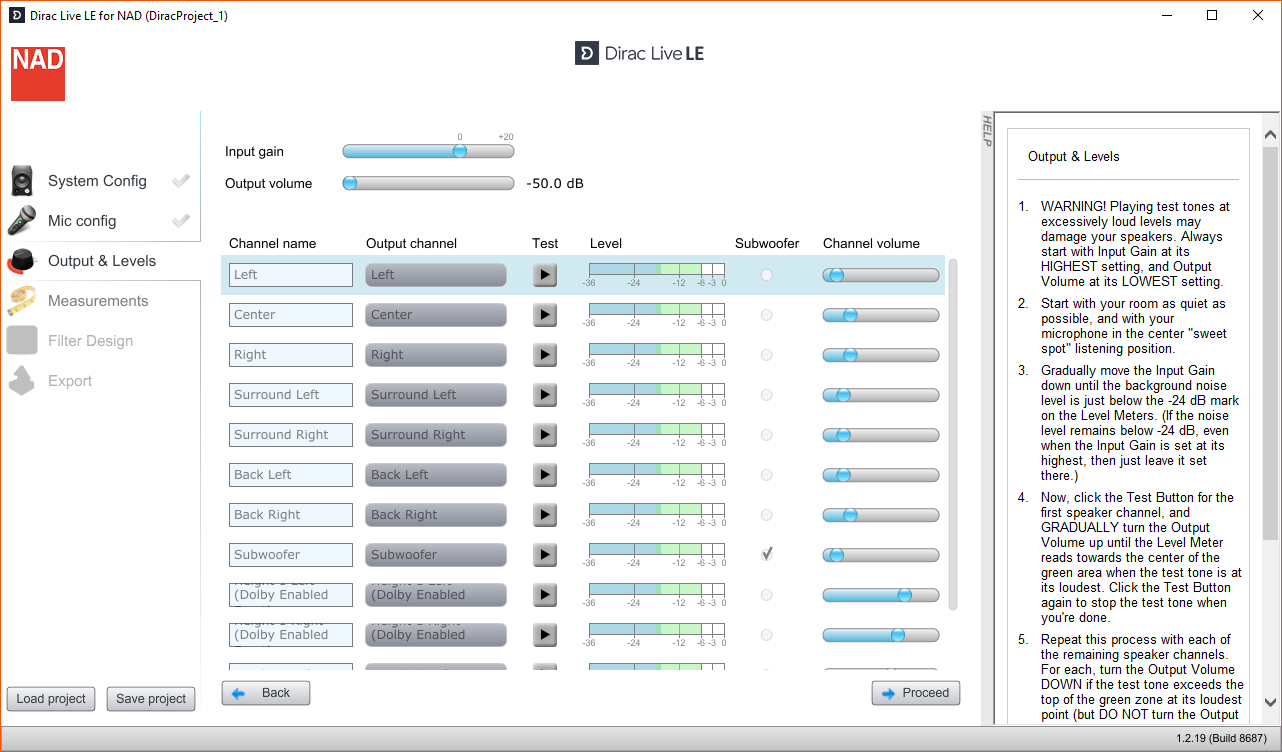Click the Subwoofer channel name field

[x=291, y=555]
